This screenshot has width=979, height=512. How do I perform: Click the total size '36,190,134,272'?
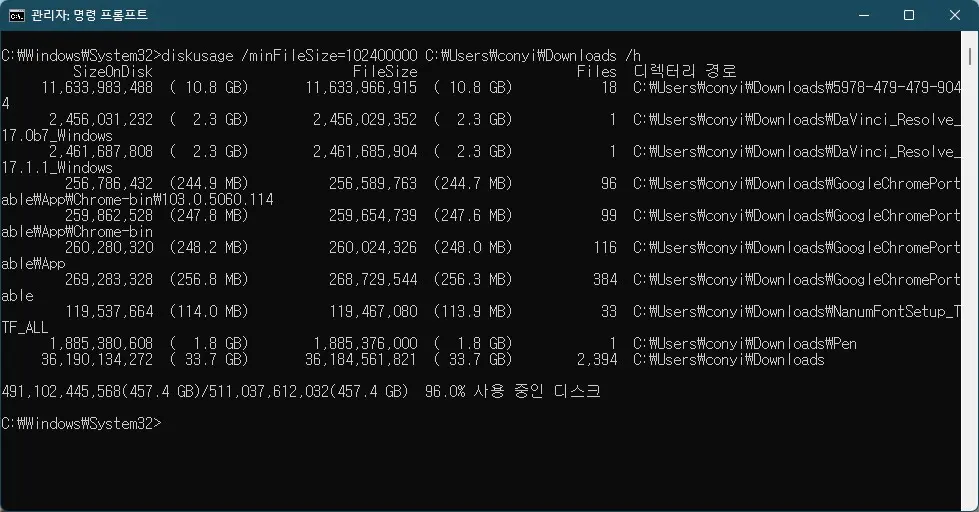pyautogui.click(x=97, y=360)
